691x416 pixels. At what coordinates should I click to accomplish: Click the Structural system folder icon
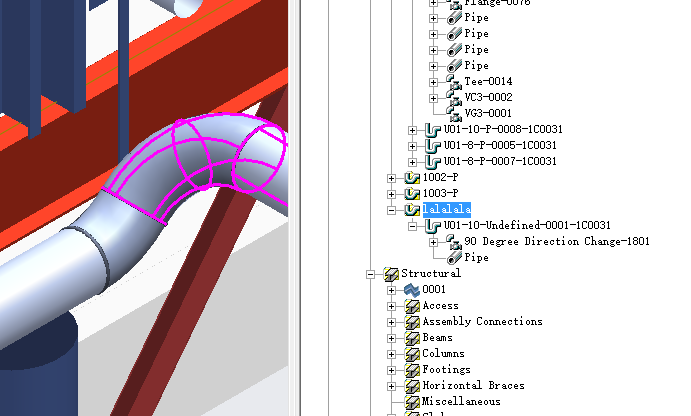click(391, 274)
